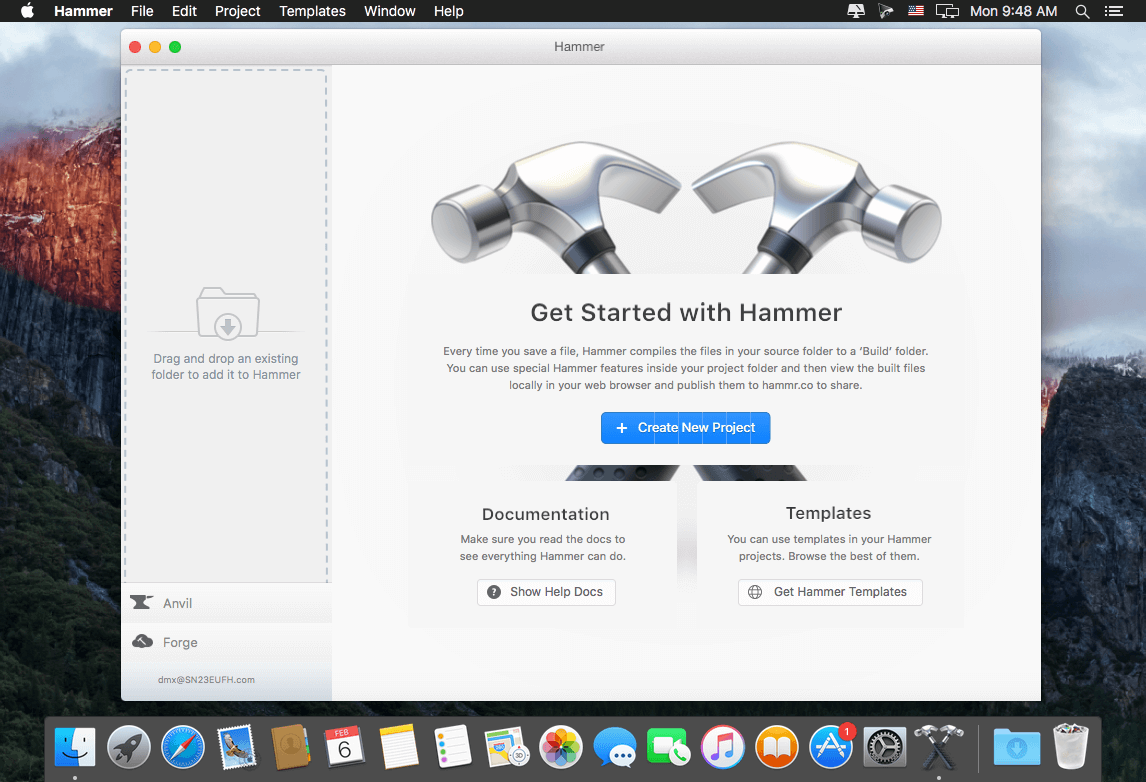Select Anvil in the sidebar

point(227,603)
